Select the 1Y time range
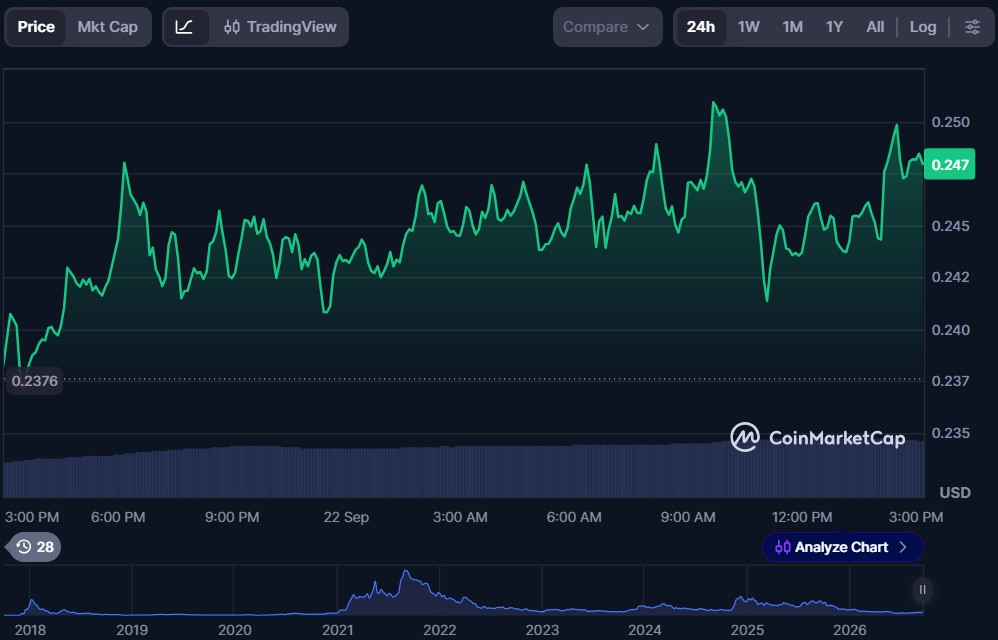 (x=834, y=27)
